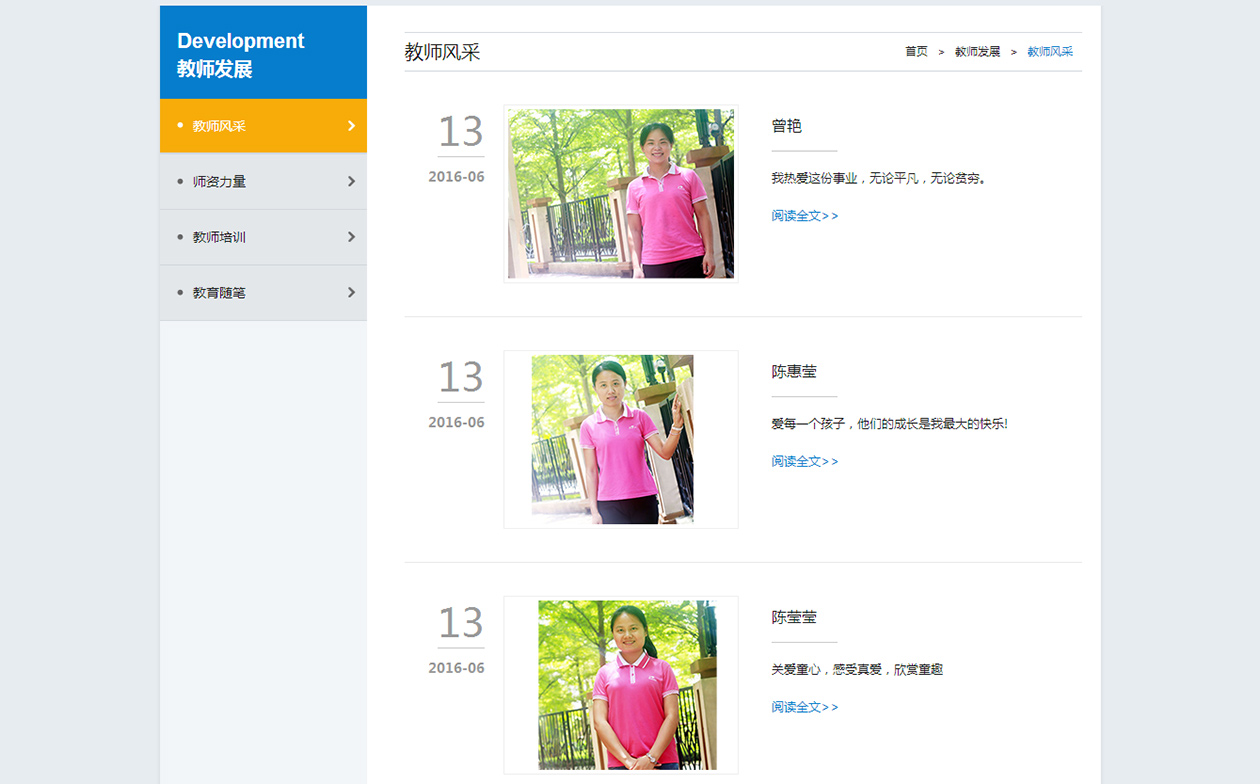1260x784 pixels.
Task: Click the 2016-06 date beside 陈惠莹's photo
Action: click(456, 423)
